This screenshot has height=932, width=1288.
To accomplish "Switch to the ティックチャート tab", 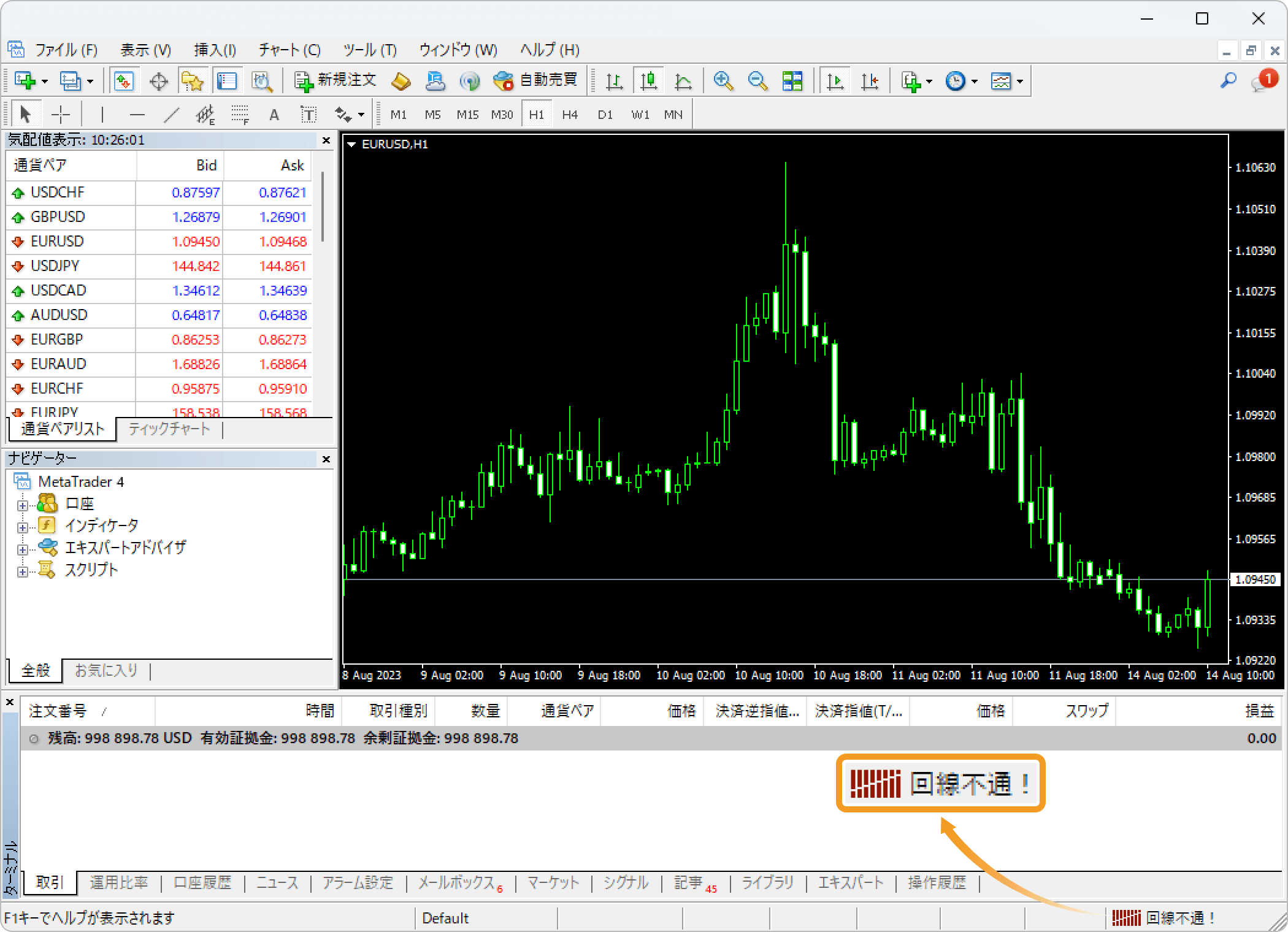I will (x=169, y=429).
